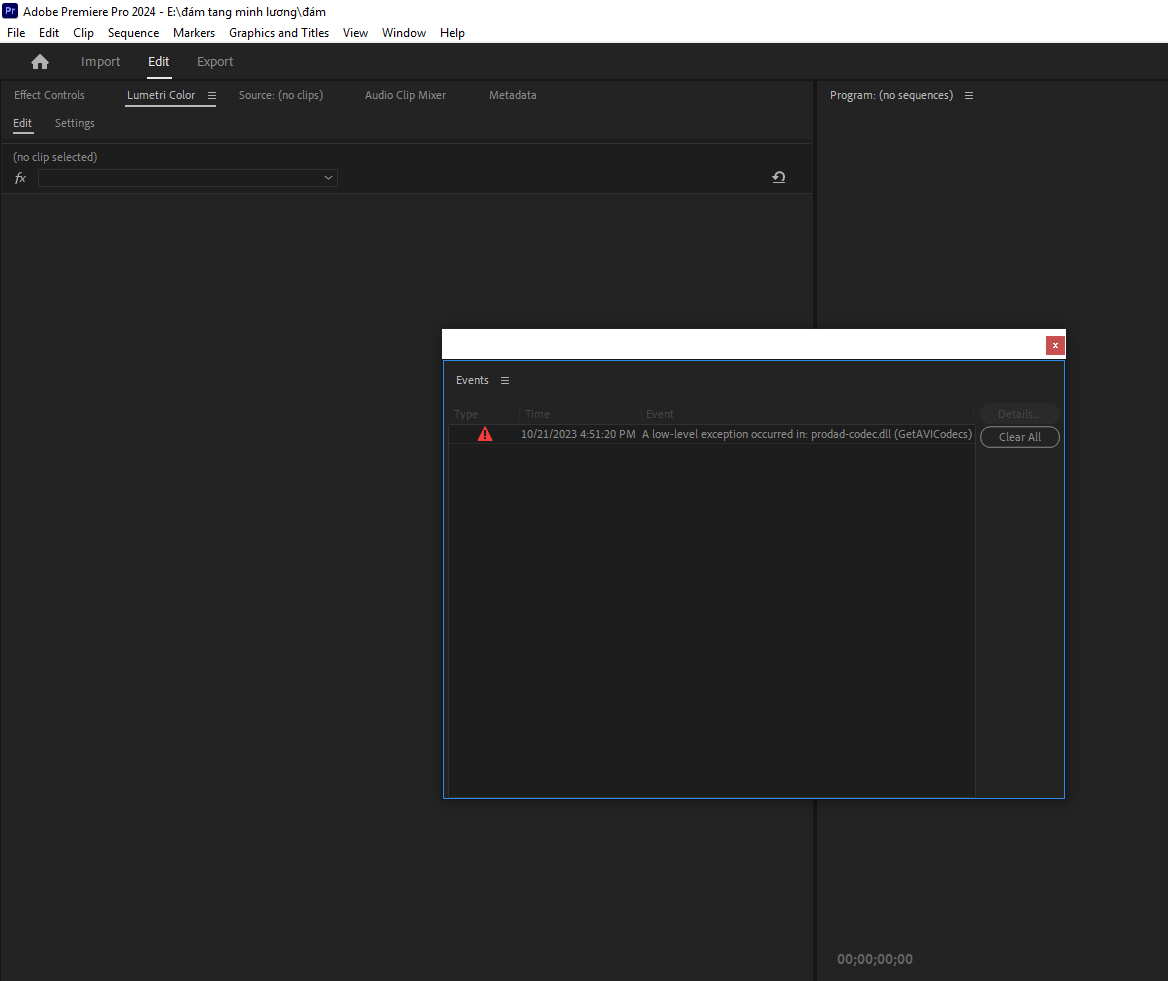Click the Home icon in the toolbar
Image resolution: width=1168 pixels, height=981 pixels.
pyautogui.click(x=39, y=61)
